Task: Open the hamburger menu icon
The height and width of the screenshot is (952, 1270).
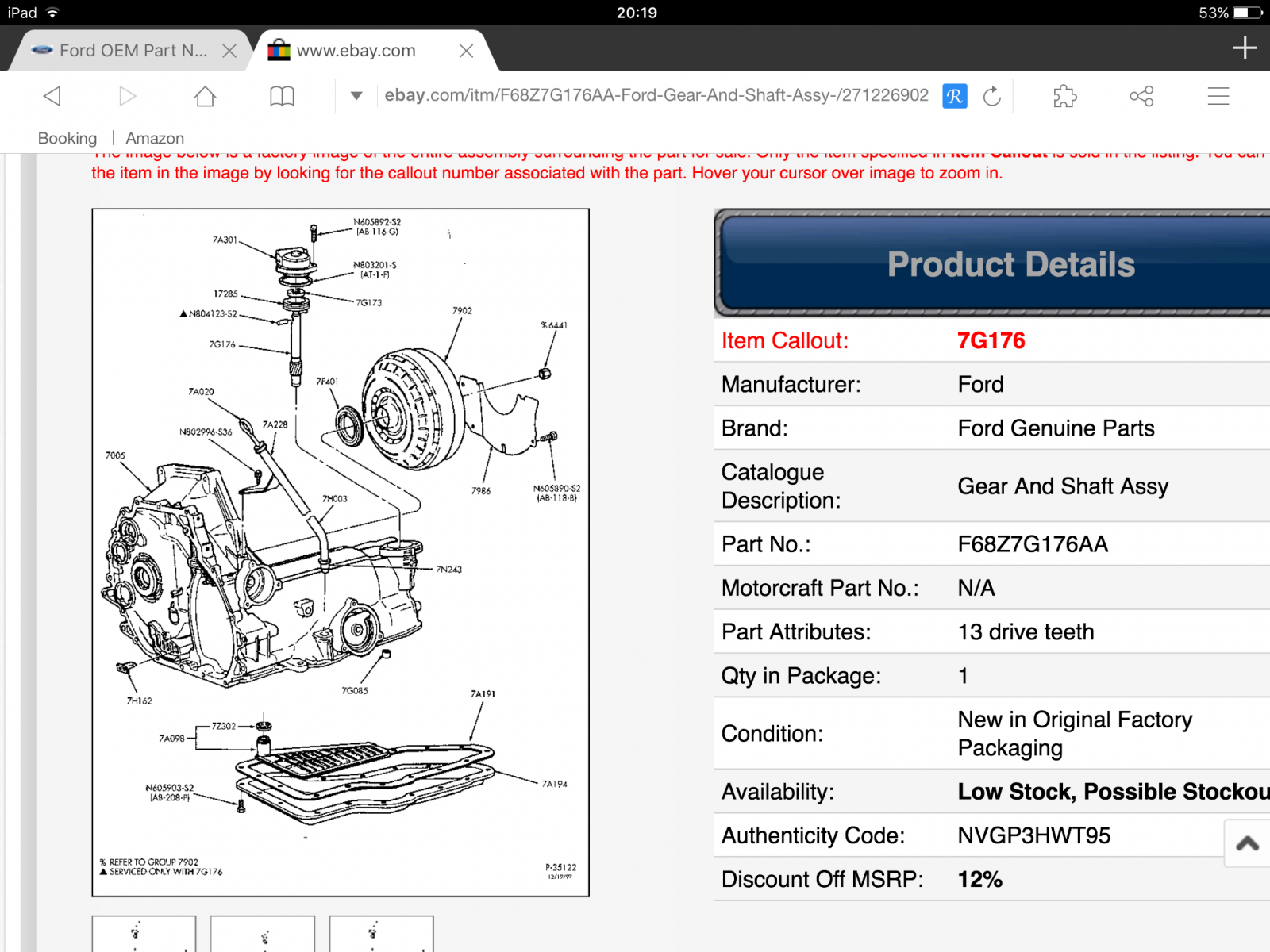Action: point(1218,96)
